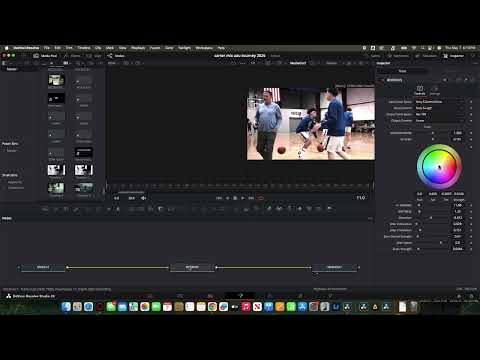Toggle the Inspector panel button
Image resolution: width=480 pixels, height=360 pixels.
pyautogui.click(x=453, y=56)
